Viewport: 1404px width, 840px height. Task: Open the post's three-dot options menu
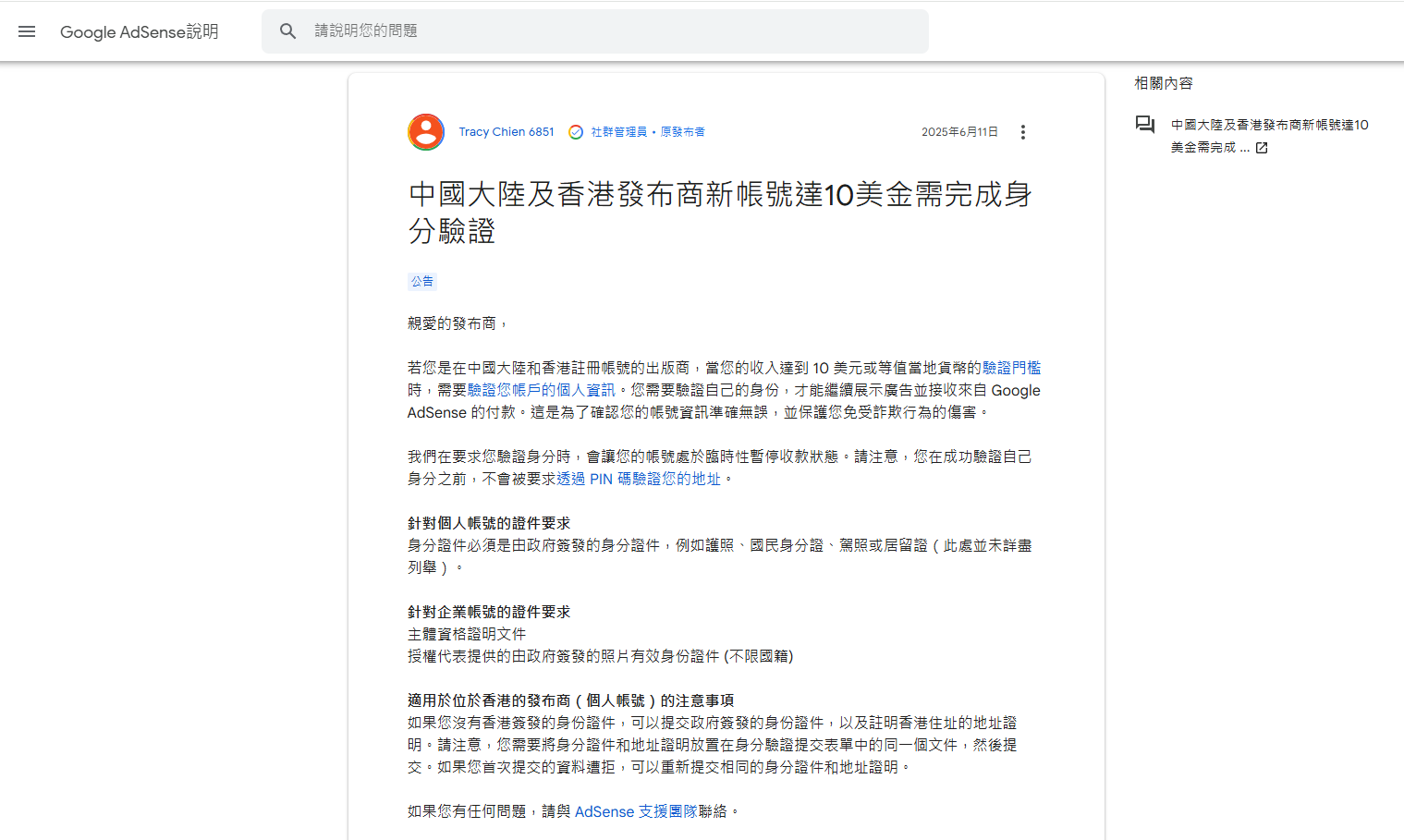pos(1022,132)
